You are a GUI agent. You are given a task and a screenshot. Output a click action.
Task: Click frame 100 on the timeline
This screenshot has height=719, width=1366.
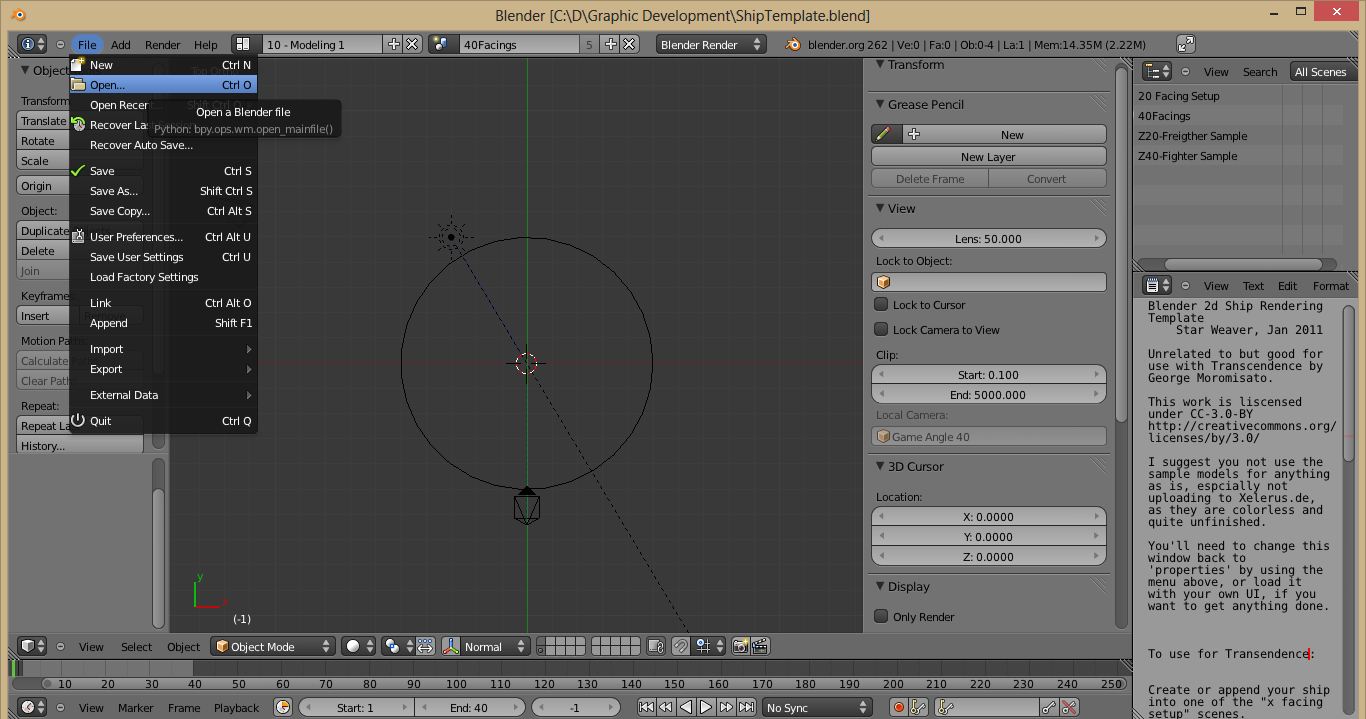click(x=457, y=684)
